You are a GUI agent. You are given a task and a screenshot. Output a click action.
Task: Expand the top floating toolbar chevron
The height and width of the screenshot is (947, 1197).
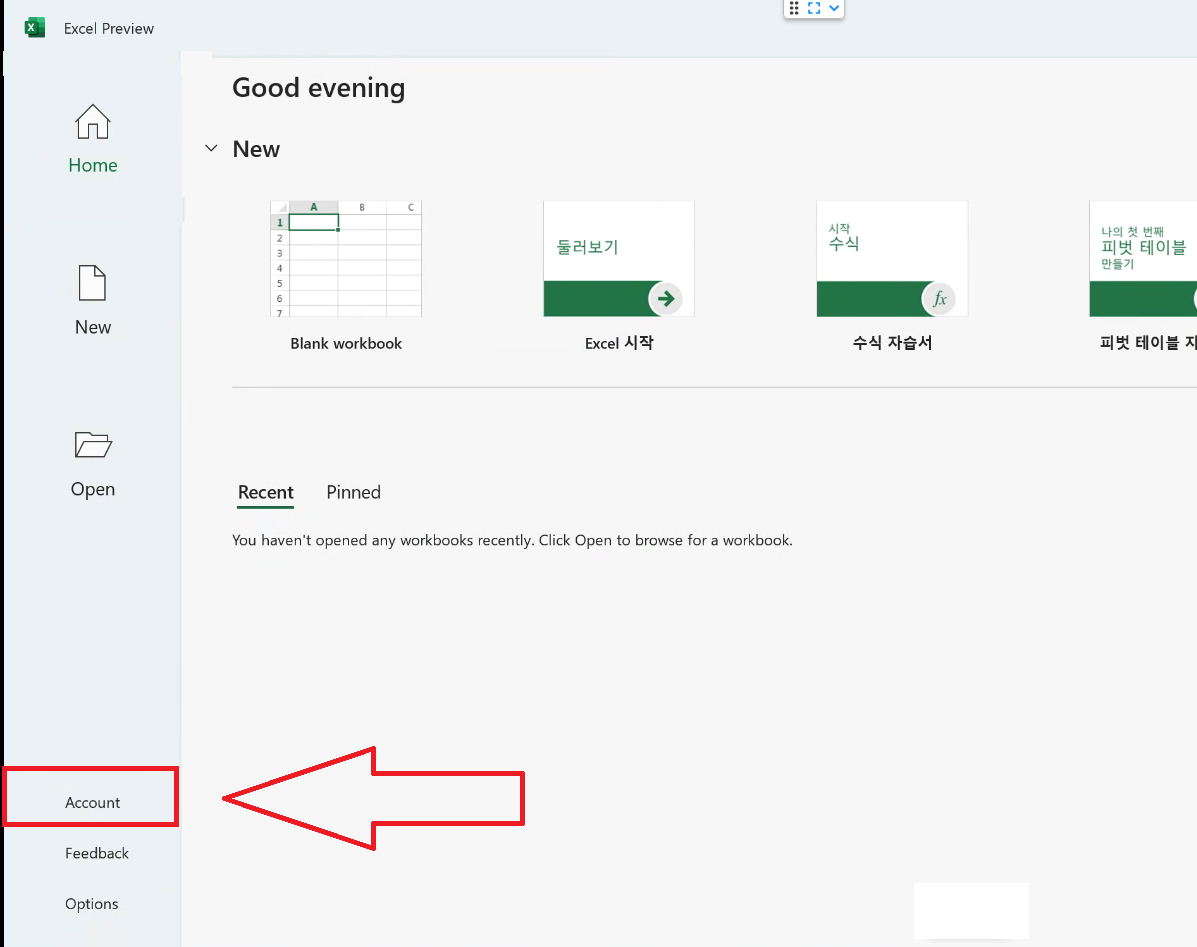[x=834, y=8]
